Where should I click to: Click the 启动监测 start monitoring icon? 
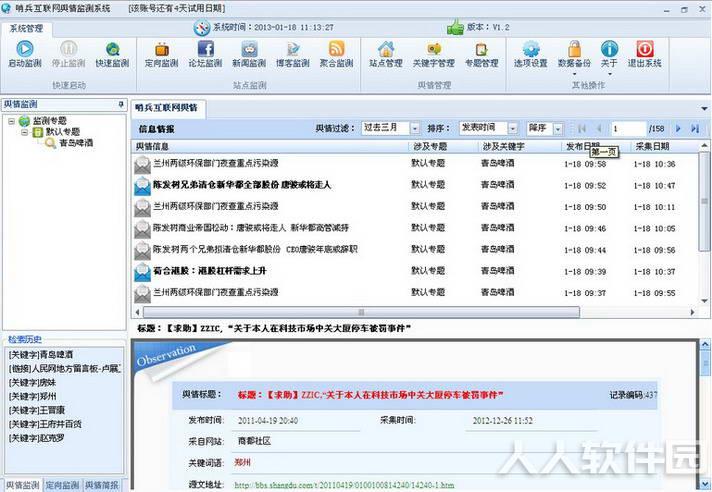pos(25,49)
